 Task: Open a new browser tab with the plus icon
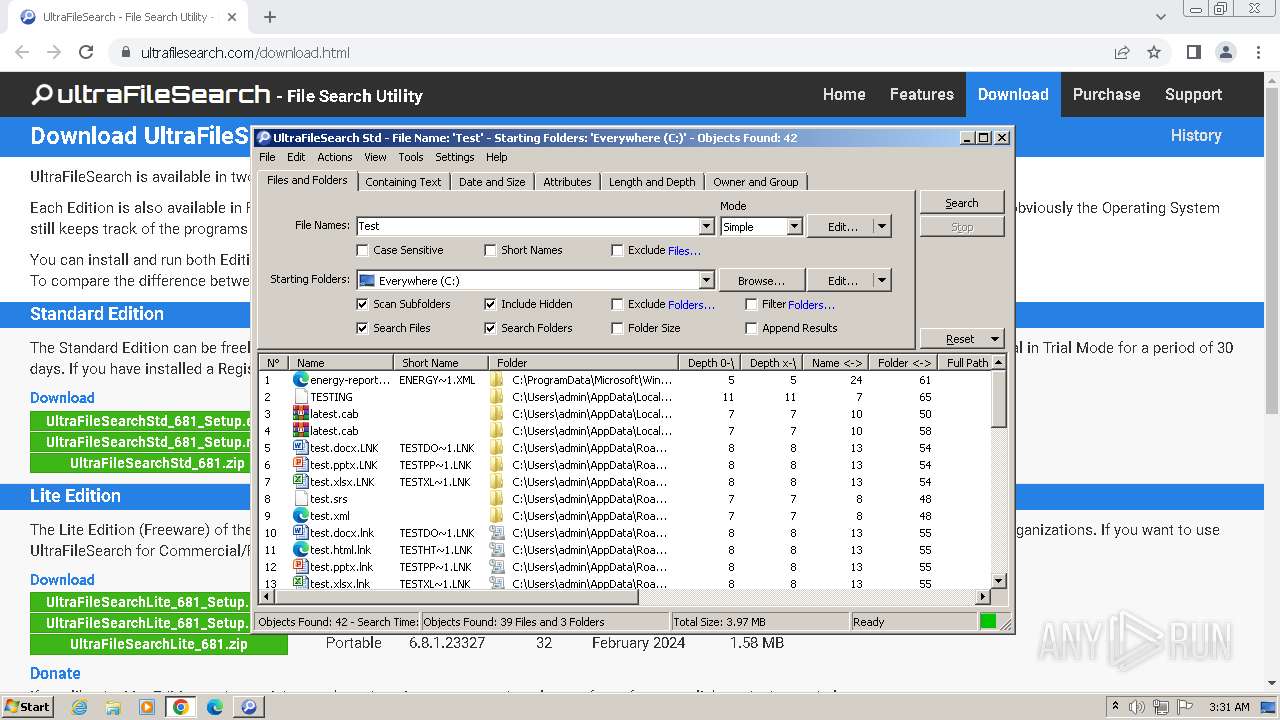(x=270, y=17)
